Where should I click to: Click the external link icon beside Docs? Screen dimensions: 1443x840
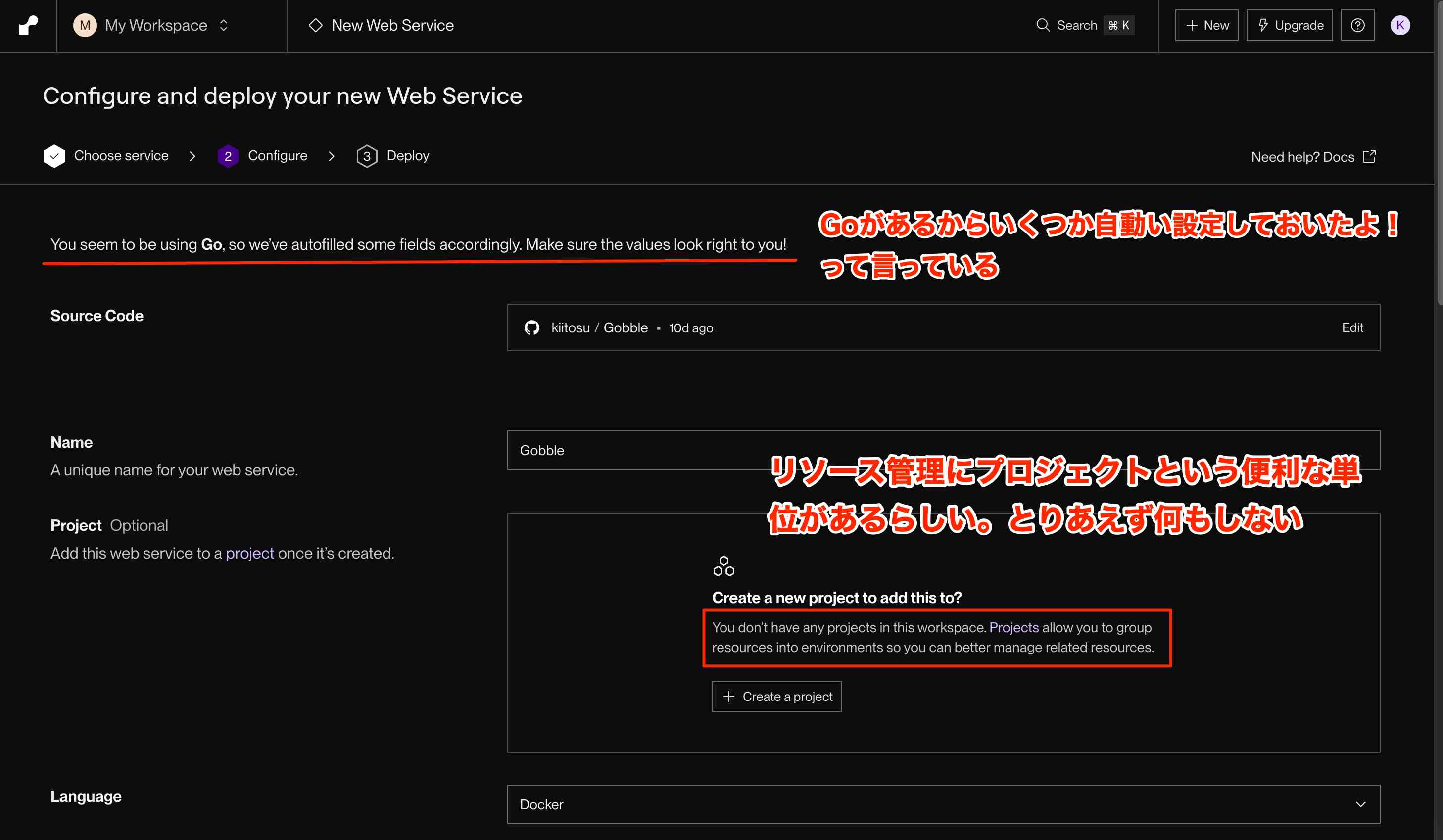(1369, 156)
